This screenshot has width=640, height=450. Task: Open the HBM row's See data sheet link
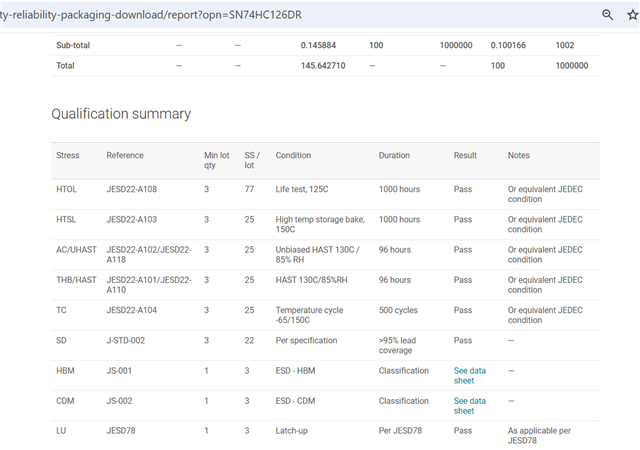(469, 375)
